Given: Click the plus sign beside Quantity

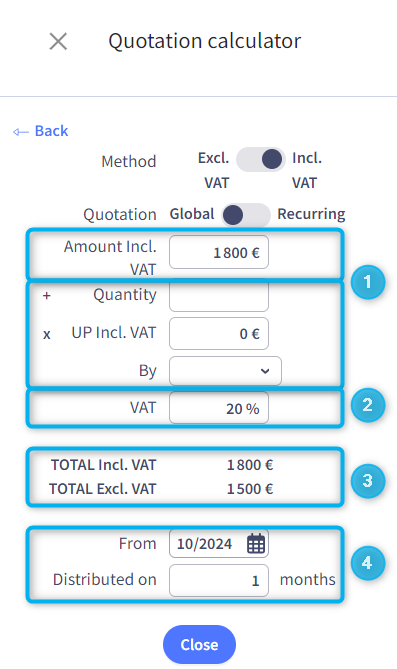Looking at the screenshot, I should [47, 295].
